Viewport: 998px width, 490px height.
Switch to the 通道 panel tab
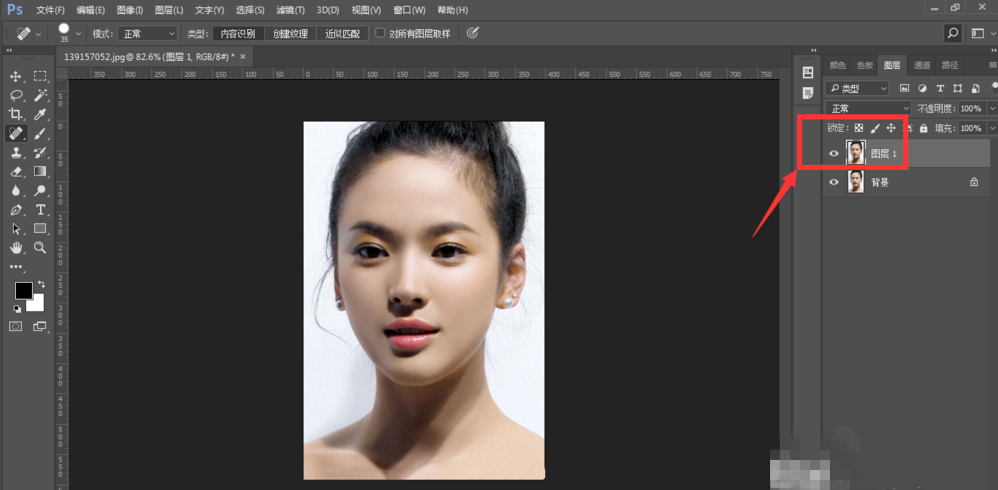click(921, 65)
